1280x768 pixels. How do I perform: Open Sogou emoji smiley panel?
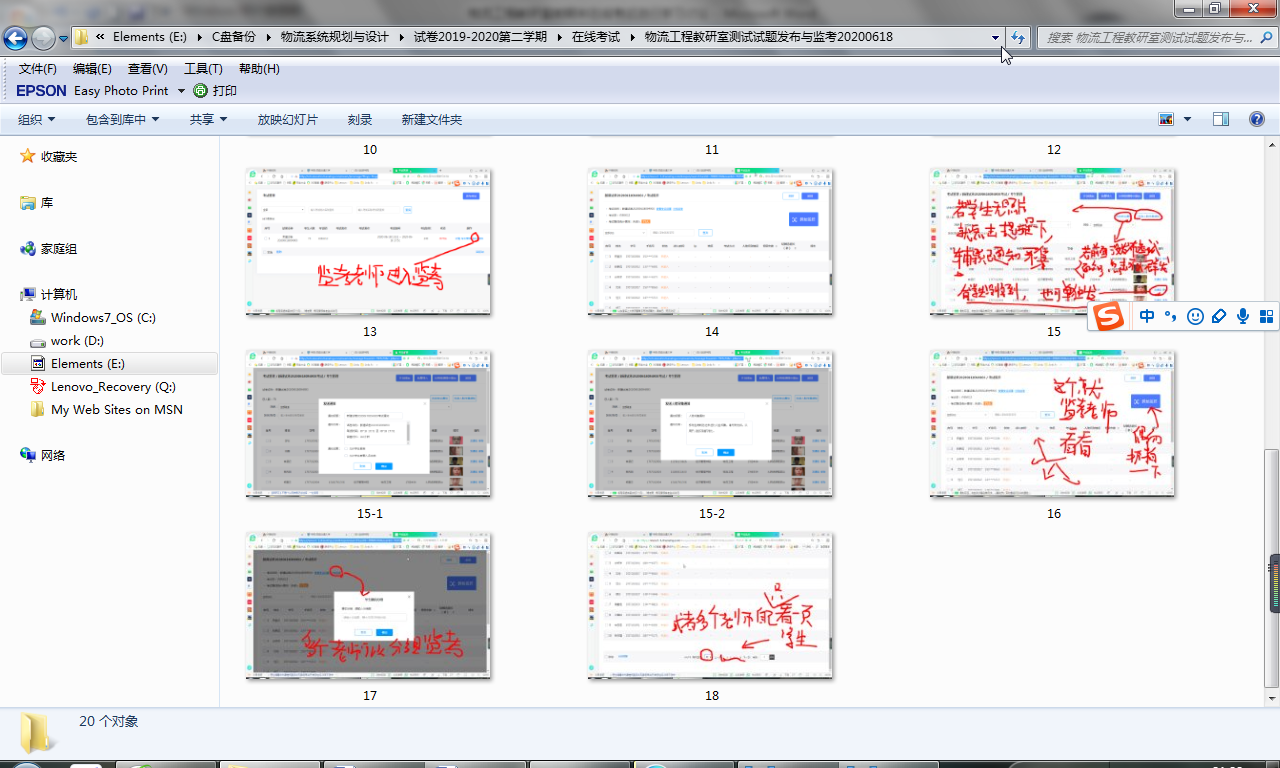pos(1195,317)
